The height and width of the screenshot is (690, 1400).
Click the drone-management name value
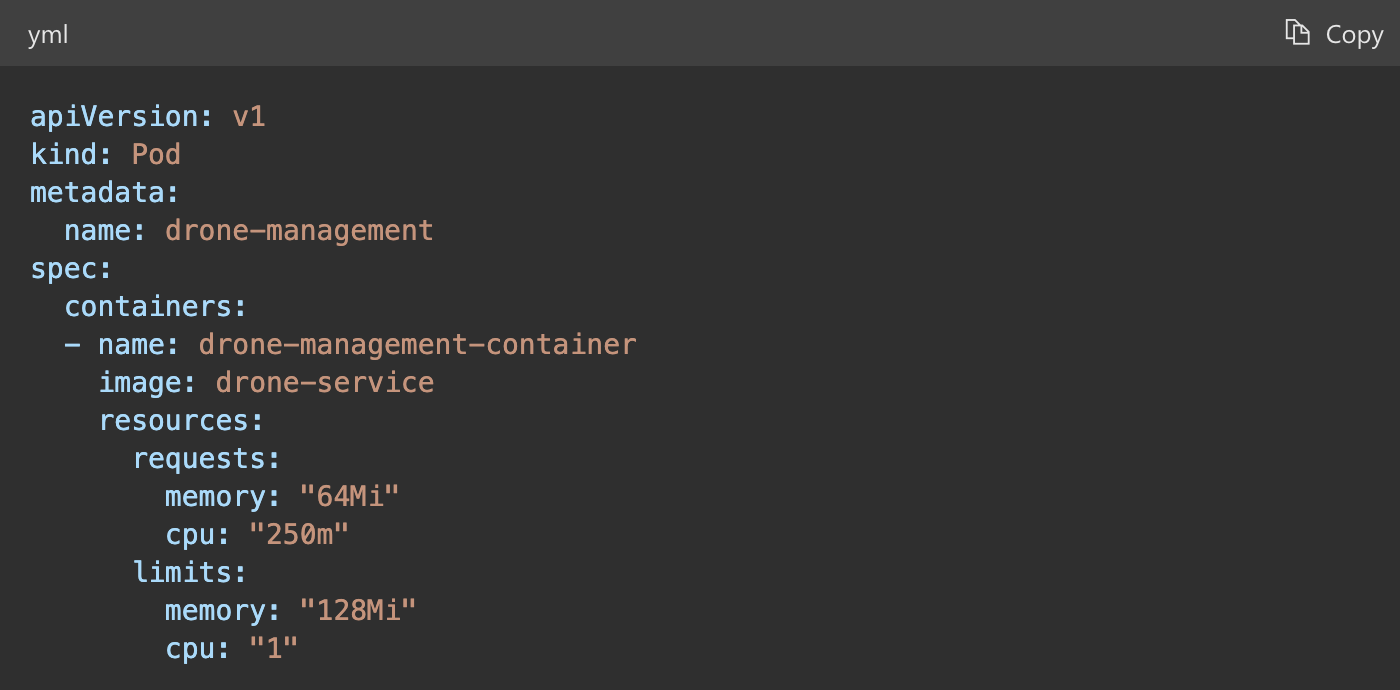(x=299, y=231)
